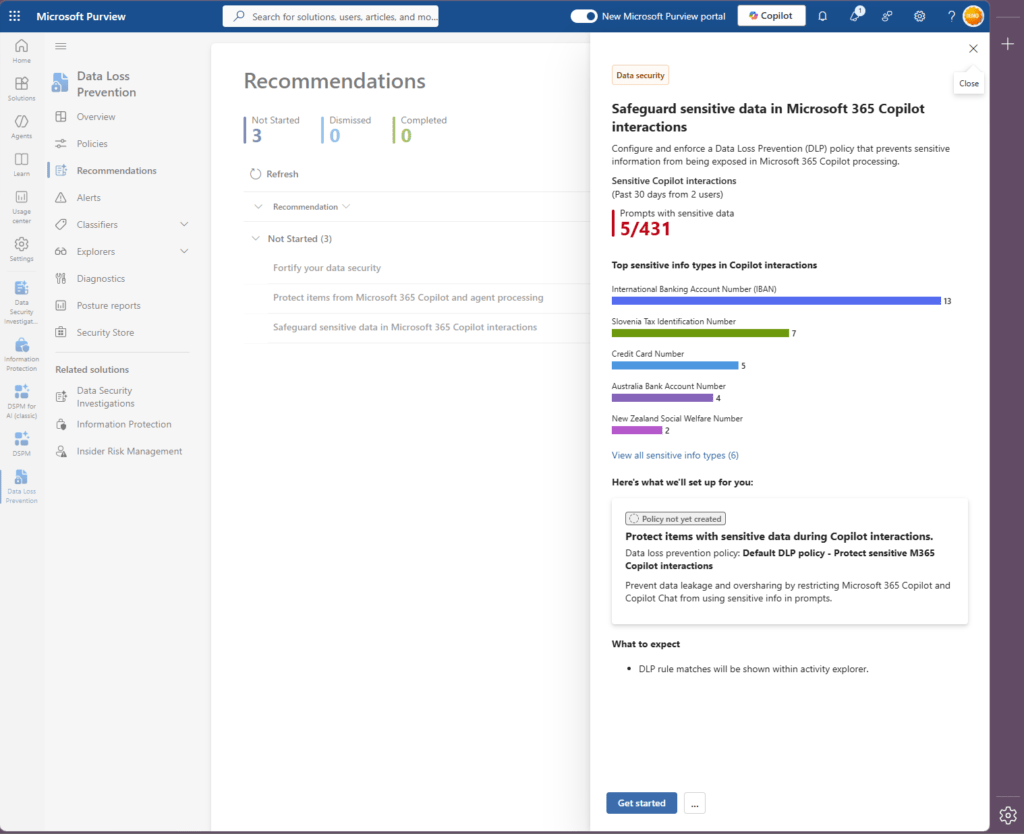The height and width of the screenshot is (834, 1024).
Task: Click View all sensitive info types (6)
Action: pos(675,455)
